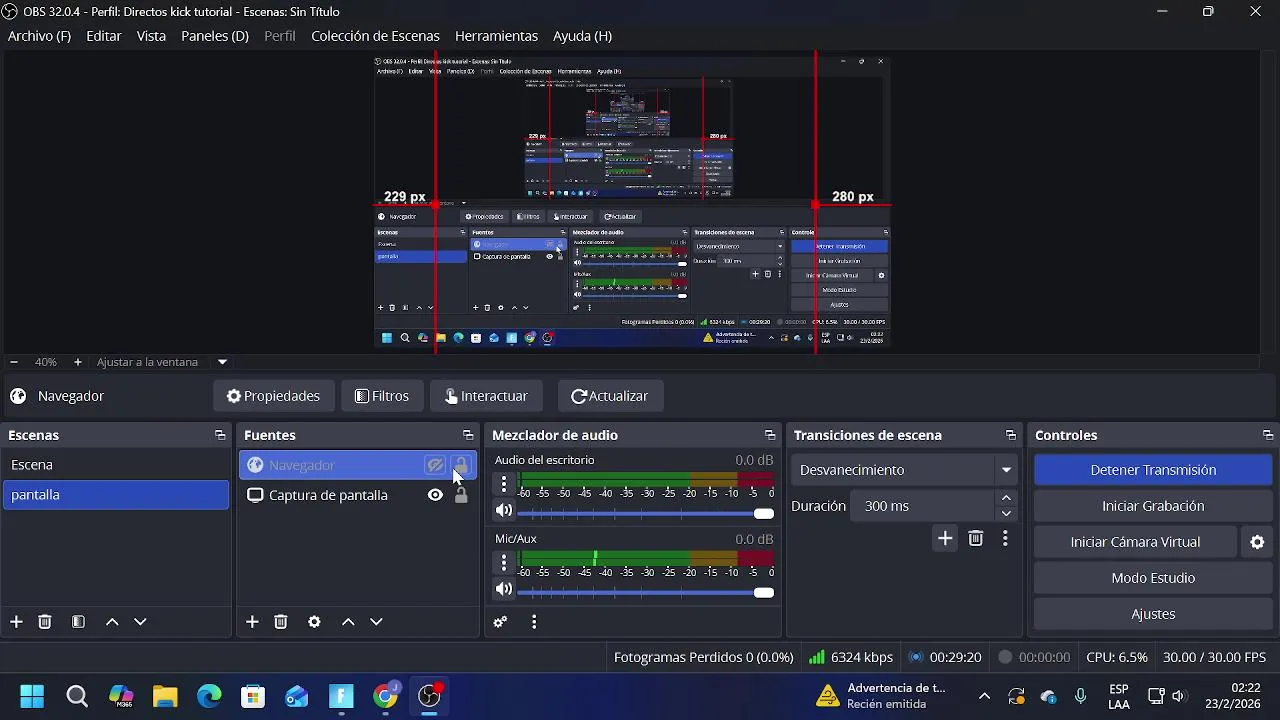Zoom out the preview with minus
1280x720 pixels.
click(14, 362)
